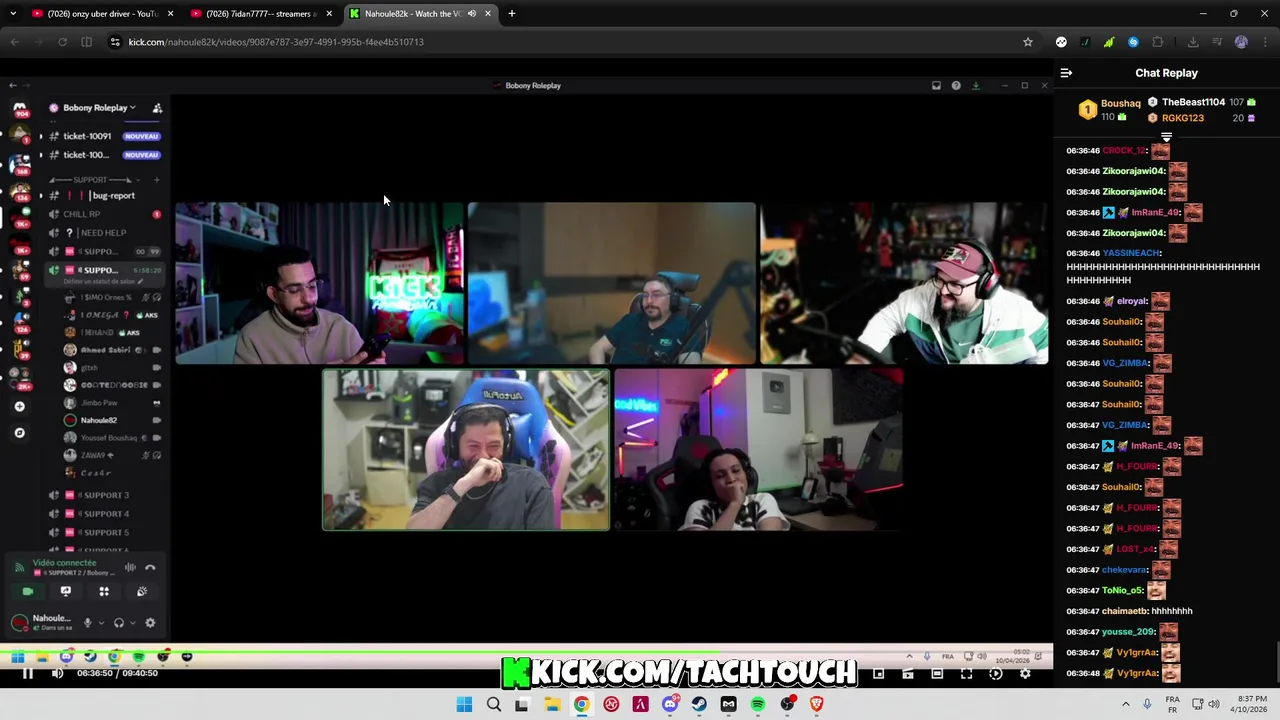Mute the Kick video player volume
The width and height of the screenshot is (1280, 720).
click(57, 674)
